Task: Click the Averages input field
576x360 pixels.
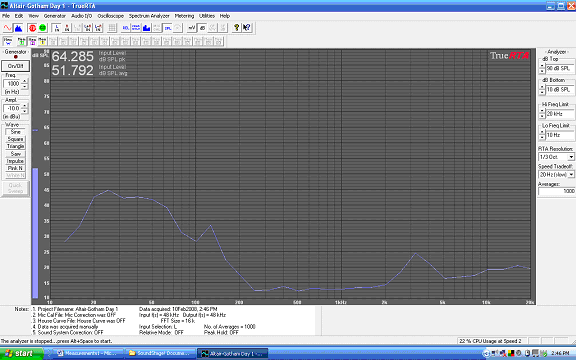Action: click(557, 191)
